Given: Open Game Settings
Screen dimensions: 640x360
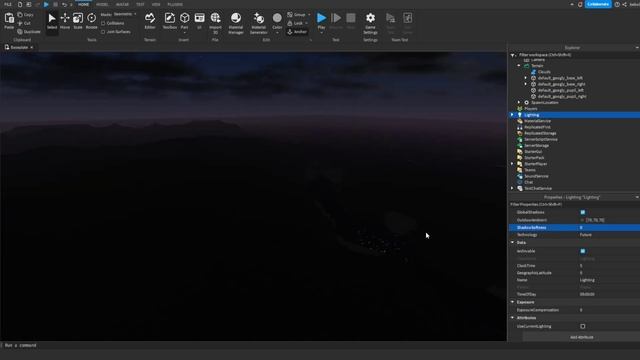Looking at the screenshot, I should click(x=370, y=23).
